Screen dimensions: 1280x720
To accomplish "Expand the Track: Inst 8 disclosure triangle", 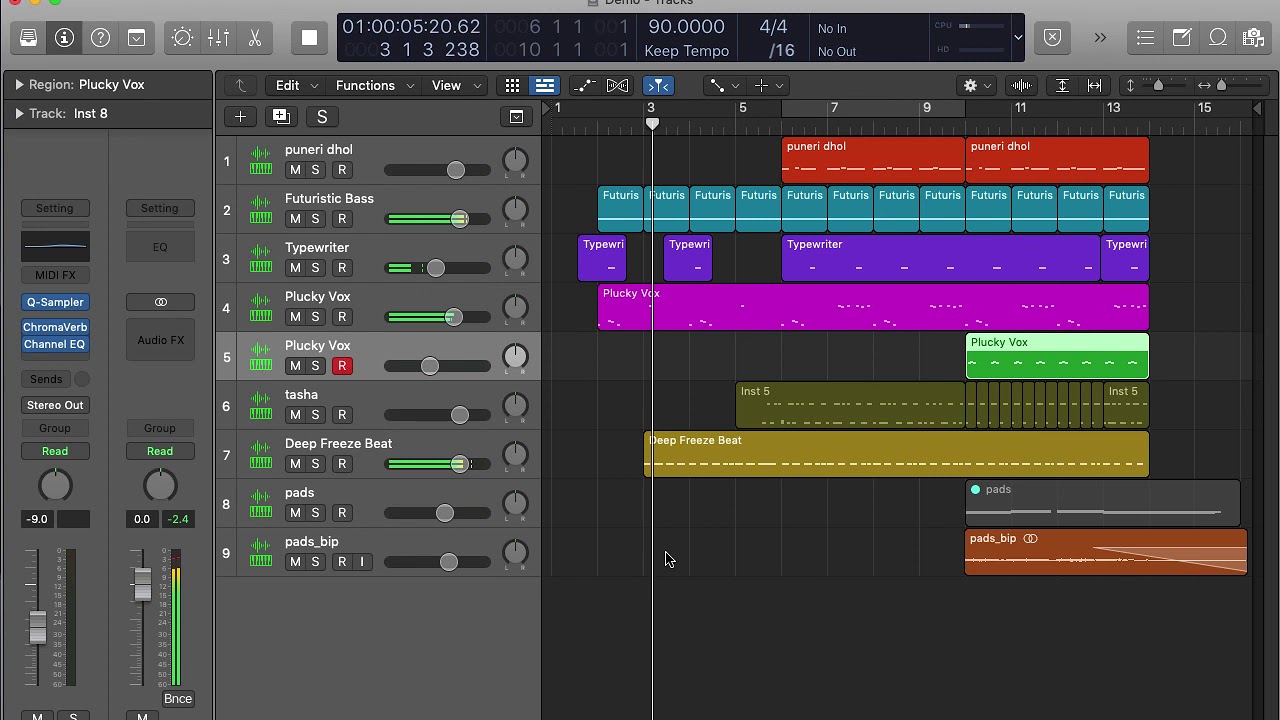I will pyautogui.click(x=18, y=114).
